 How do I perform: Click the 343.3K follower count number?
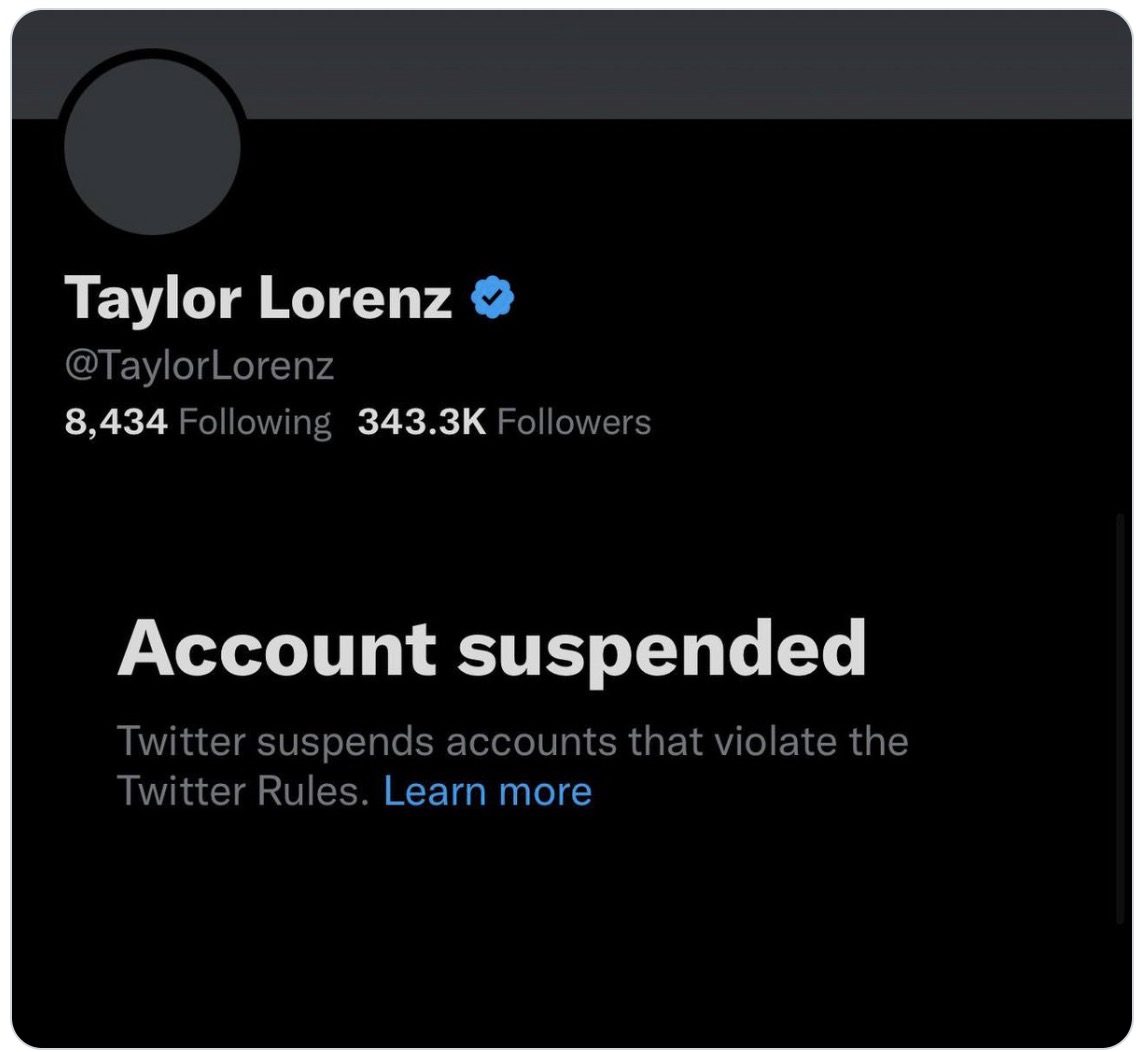[422, 422]
